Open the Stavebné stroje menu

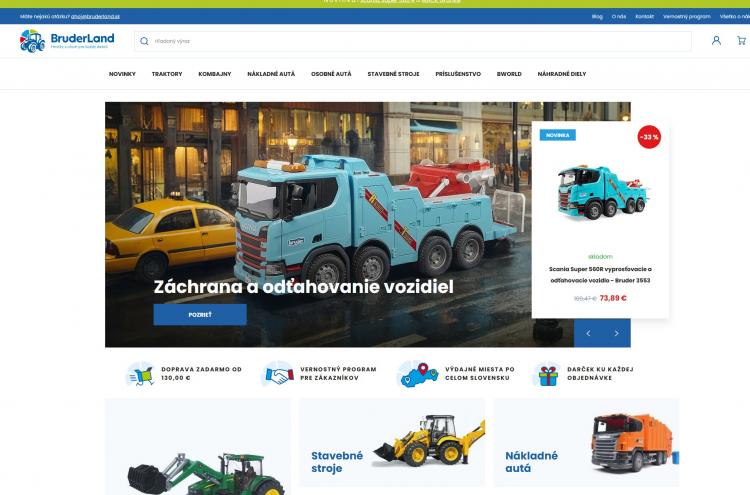click(x=393, y=74)
